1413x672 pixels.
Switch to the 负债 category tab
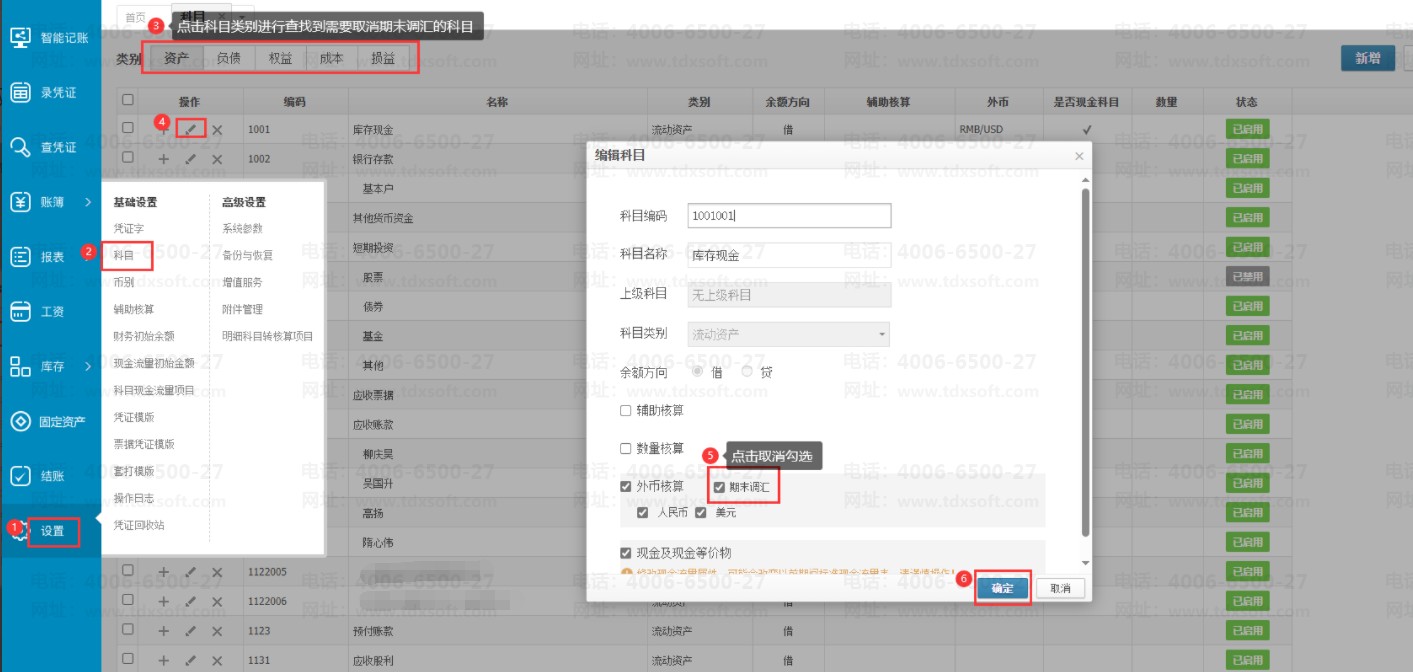tap(228, 59)
